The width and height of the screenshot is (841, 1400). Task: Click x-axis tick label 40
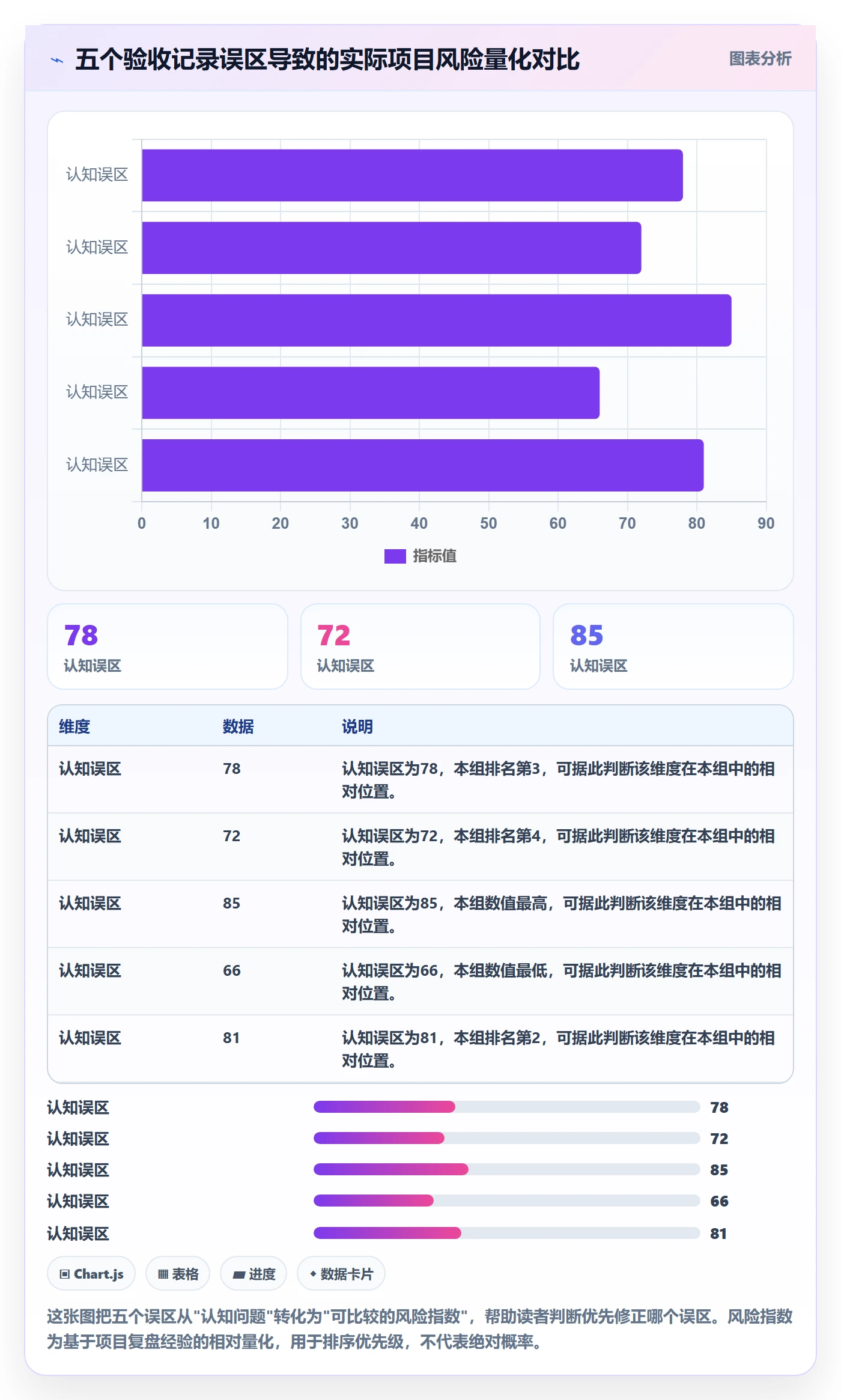click(x=419, y=523)
